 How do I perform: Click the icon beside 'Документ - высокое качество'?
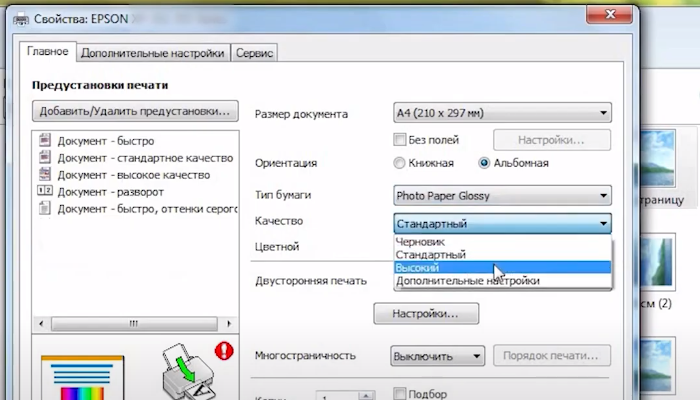(45, 174)
